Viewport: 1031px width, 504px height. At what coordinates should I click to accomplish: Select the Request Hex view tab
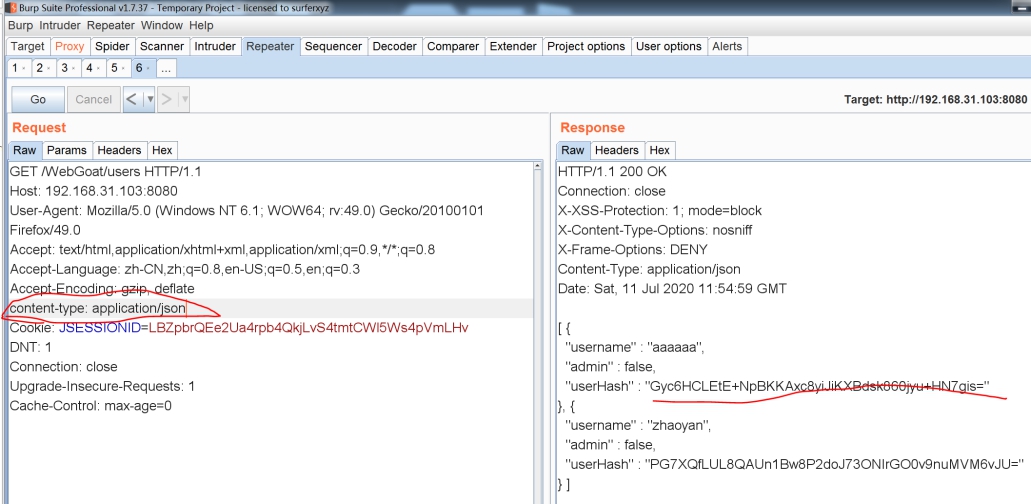tap(162, 150)
